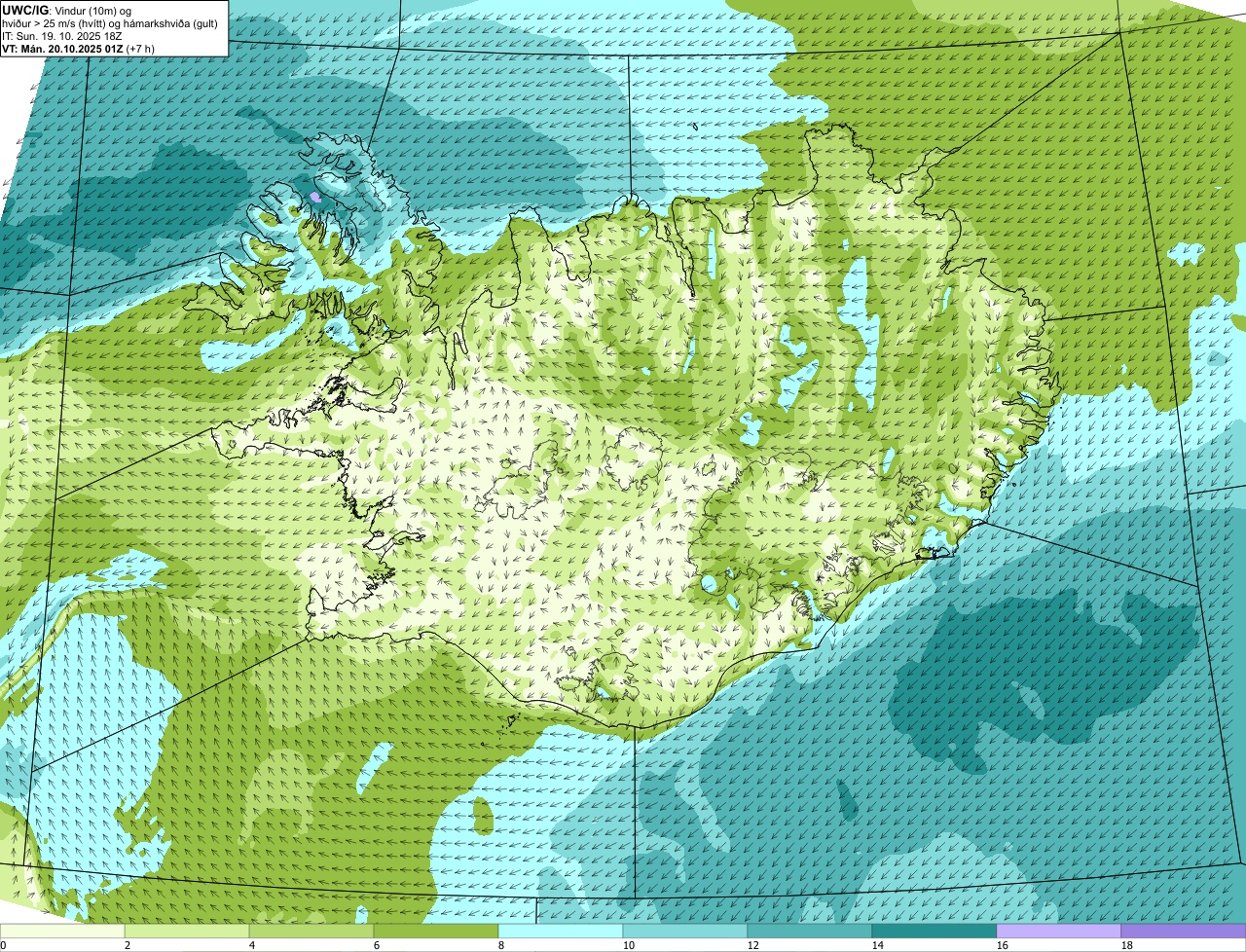The width and height of the screenshot is (1246, 952).
Task: Click the legend label '12'
Action: (753, 945)
